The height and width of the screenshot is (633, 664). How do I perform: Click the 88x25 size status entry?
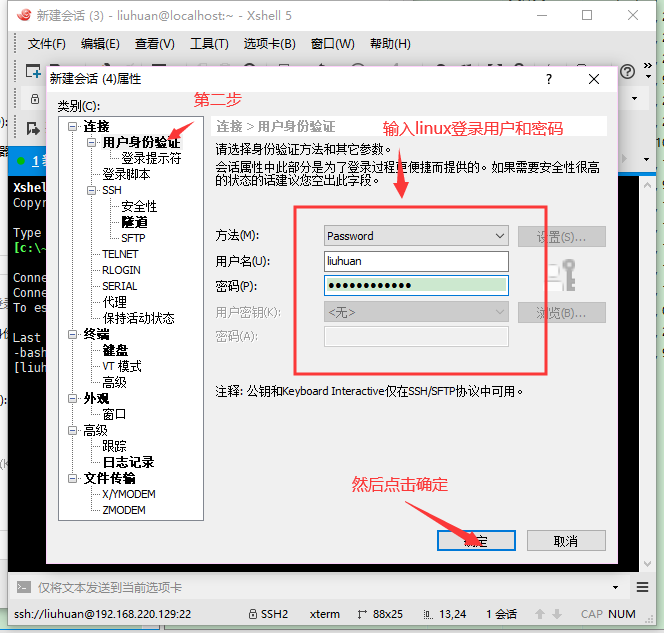point(380,614)
